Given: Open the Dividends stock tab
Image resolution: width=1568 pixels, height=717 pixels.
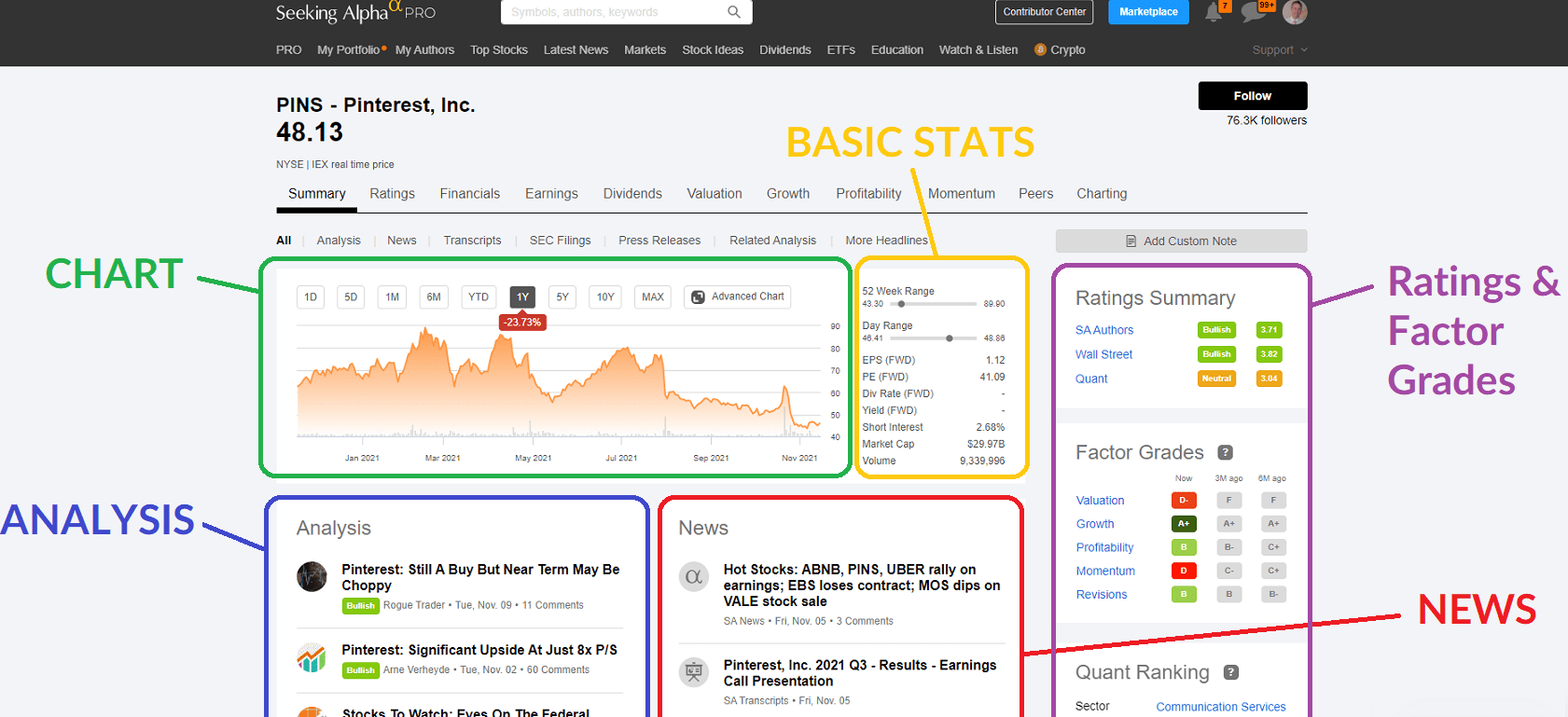Looking at the screenshot, I should [632, 194].
